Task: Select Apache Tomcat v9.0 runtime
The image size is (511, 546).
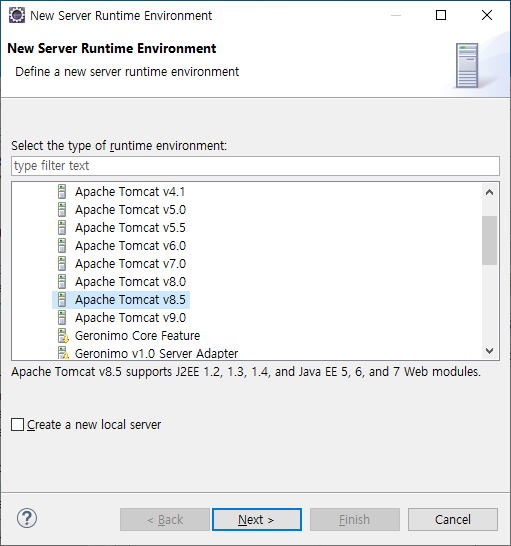Action: tap(131, 318)
